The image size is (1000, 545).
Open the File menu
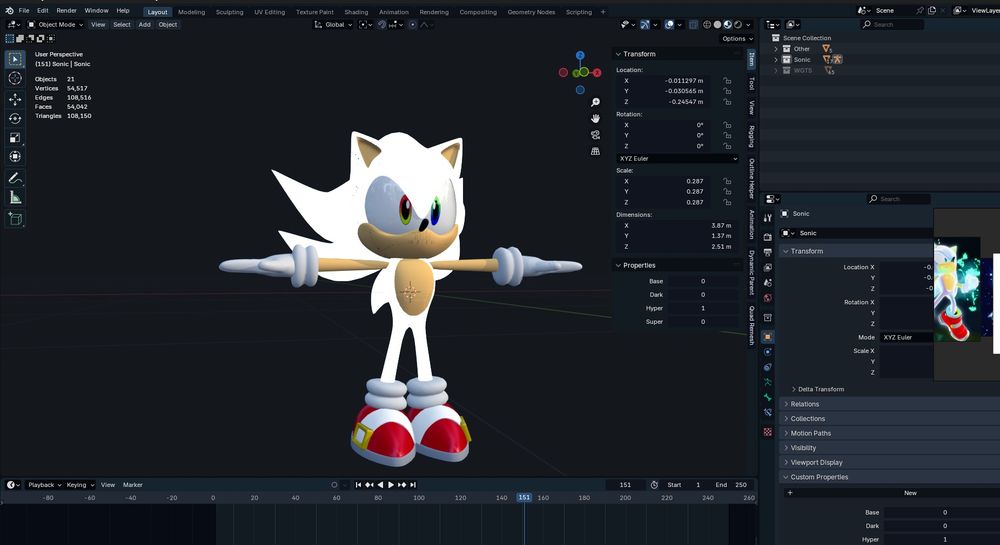24,11
